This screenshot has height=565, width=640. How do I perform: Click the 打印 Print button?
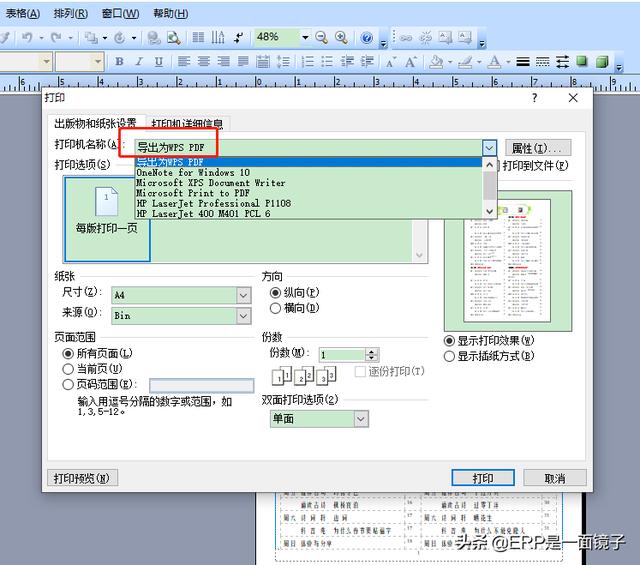click(x=483, y=478)
